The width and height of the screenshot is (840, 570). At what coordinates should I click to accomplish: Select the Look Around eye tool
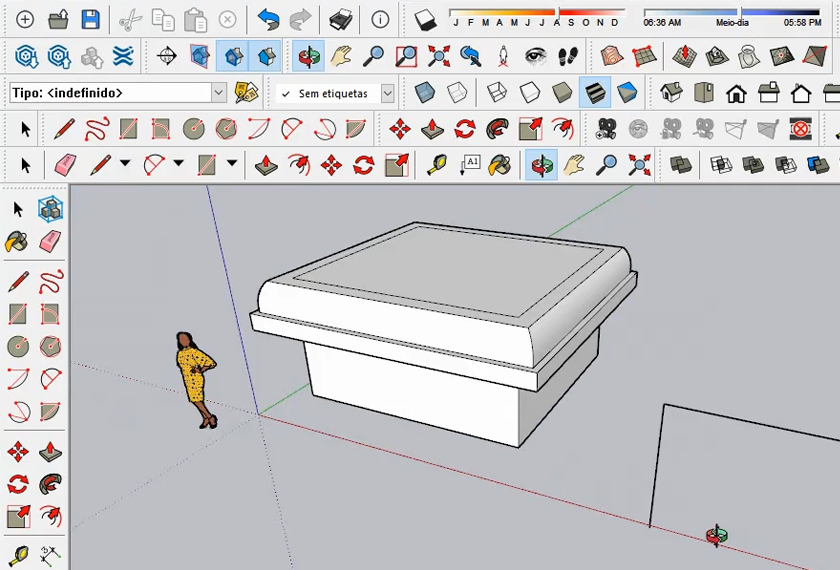click(535, 56)
